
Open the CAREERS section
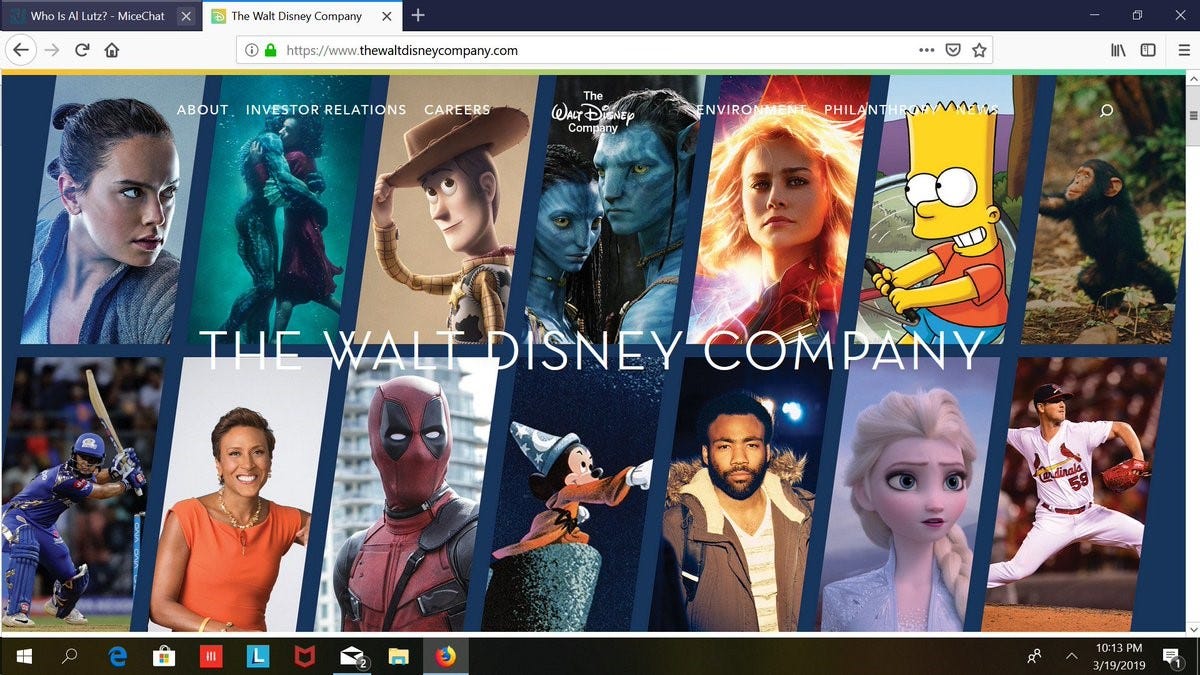[457, 110]
